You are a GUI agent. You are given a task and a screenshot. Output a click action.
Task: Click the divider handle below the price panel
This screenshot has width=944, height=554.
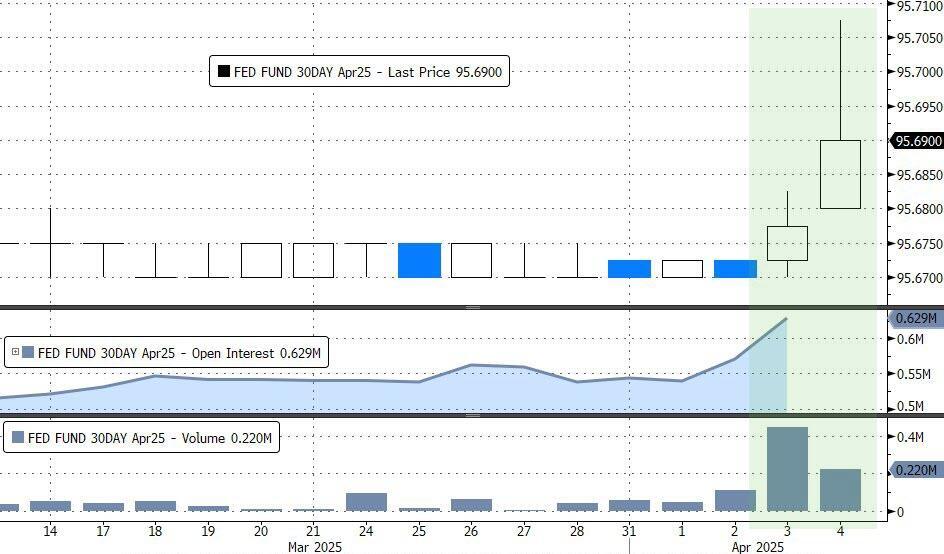click(472, 307)
